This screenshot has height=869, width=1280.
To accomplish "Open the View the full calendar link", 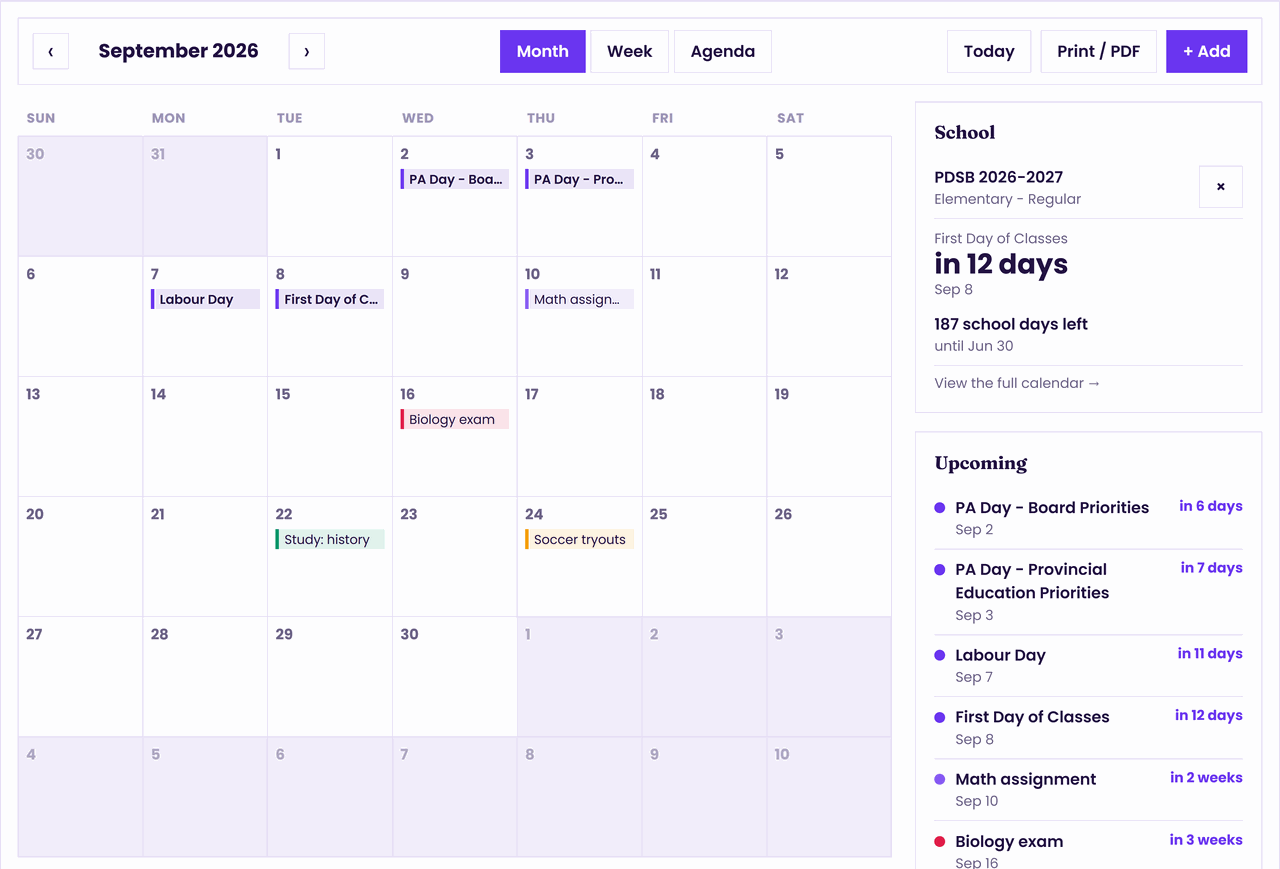I will click(1017, 383).
